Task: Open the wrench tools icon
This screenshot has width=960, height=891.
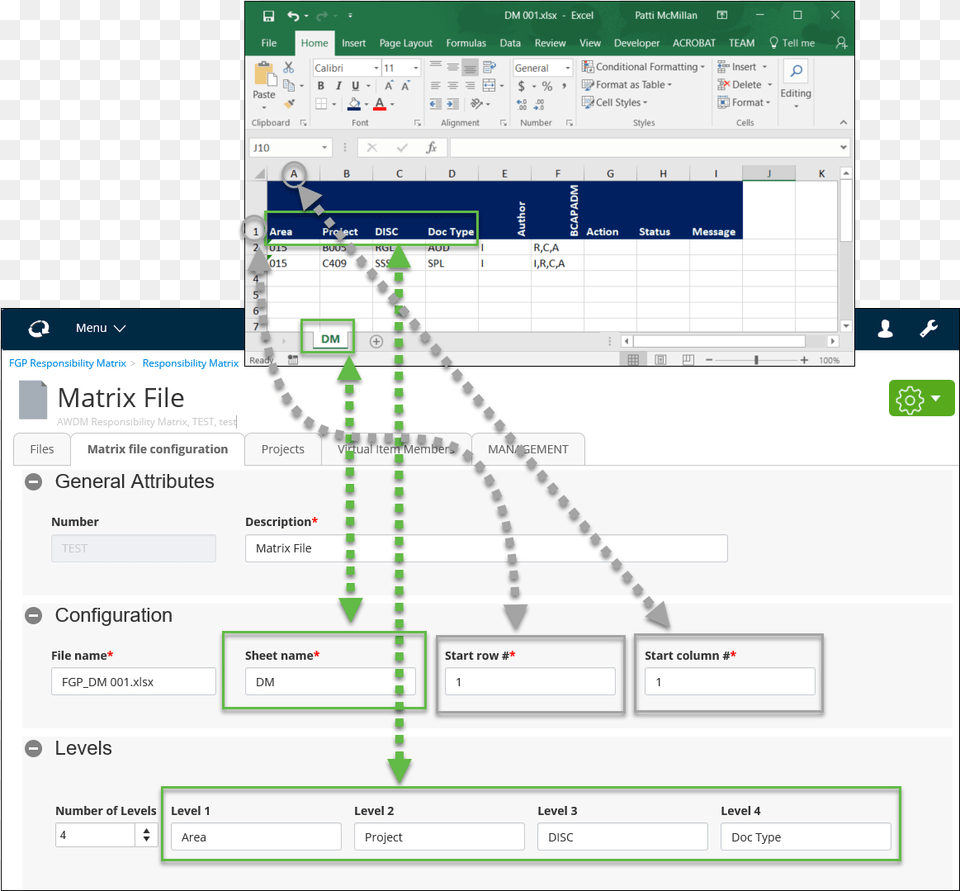Action: (928, 328)
